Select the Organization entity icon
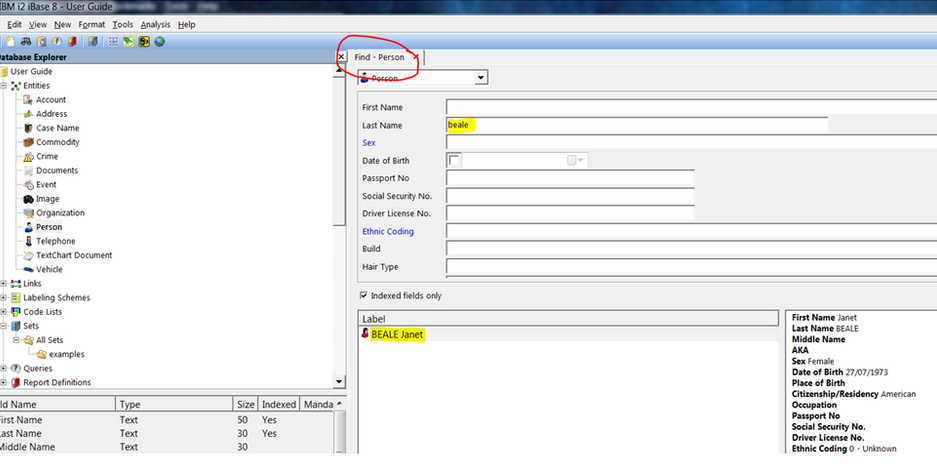The width and height of the screenshot is (937, 464). pos(27,213)
